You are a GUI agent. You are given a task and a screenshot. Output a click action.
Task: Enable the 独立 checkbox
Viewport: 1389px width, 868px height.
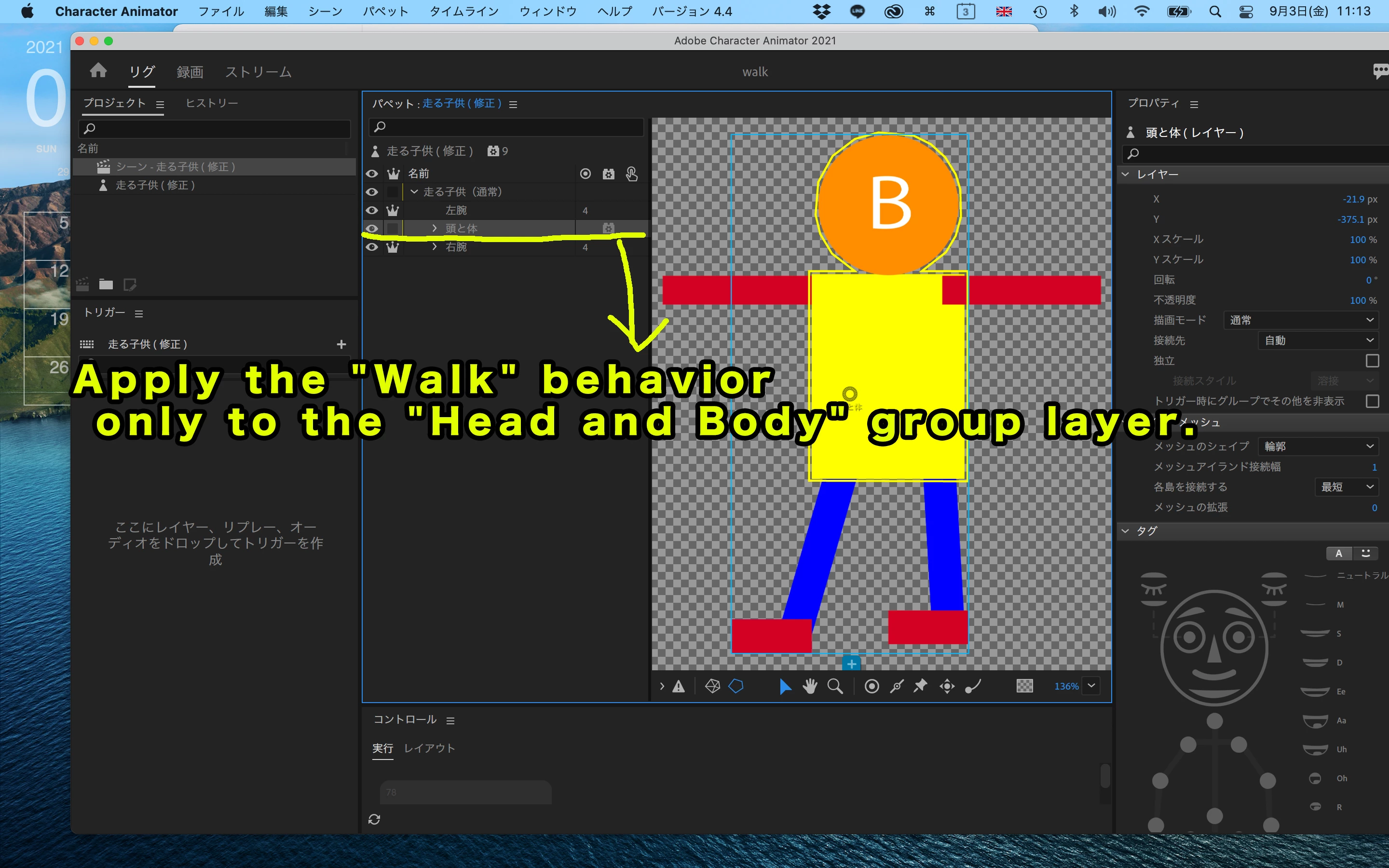point(1372,361)
